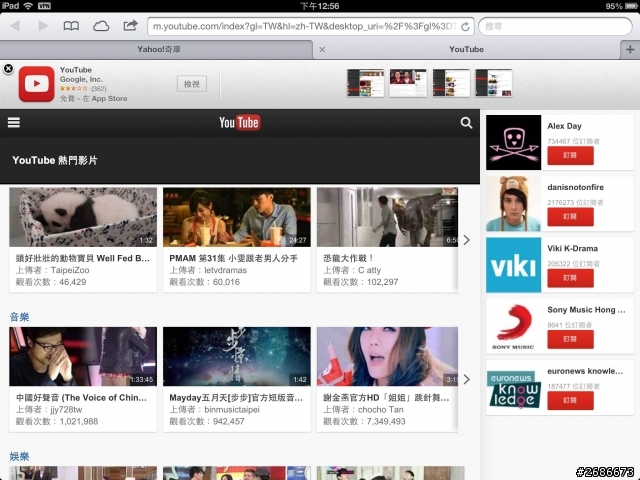
Task: Subscribe to Alex Day channel
Action: tap(570, 156)
